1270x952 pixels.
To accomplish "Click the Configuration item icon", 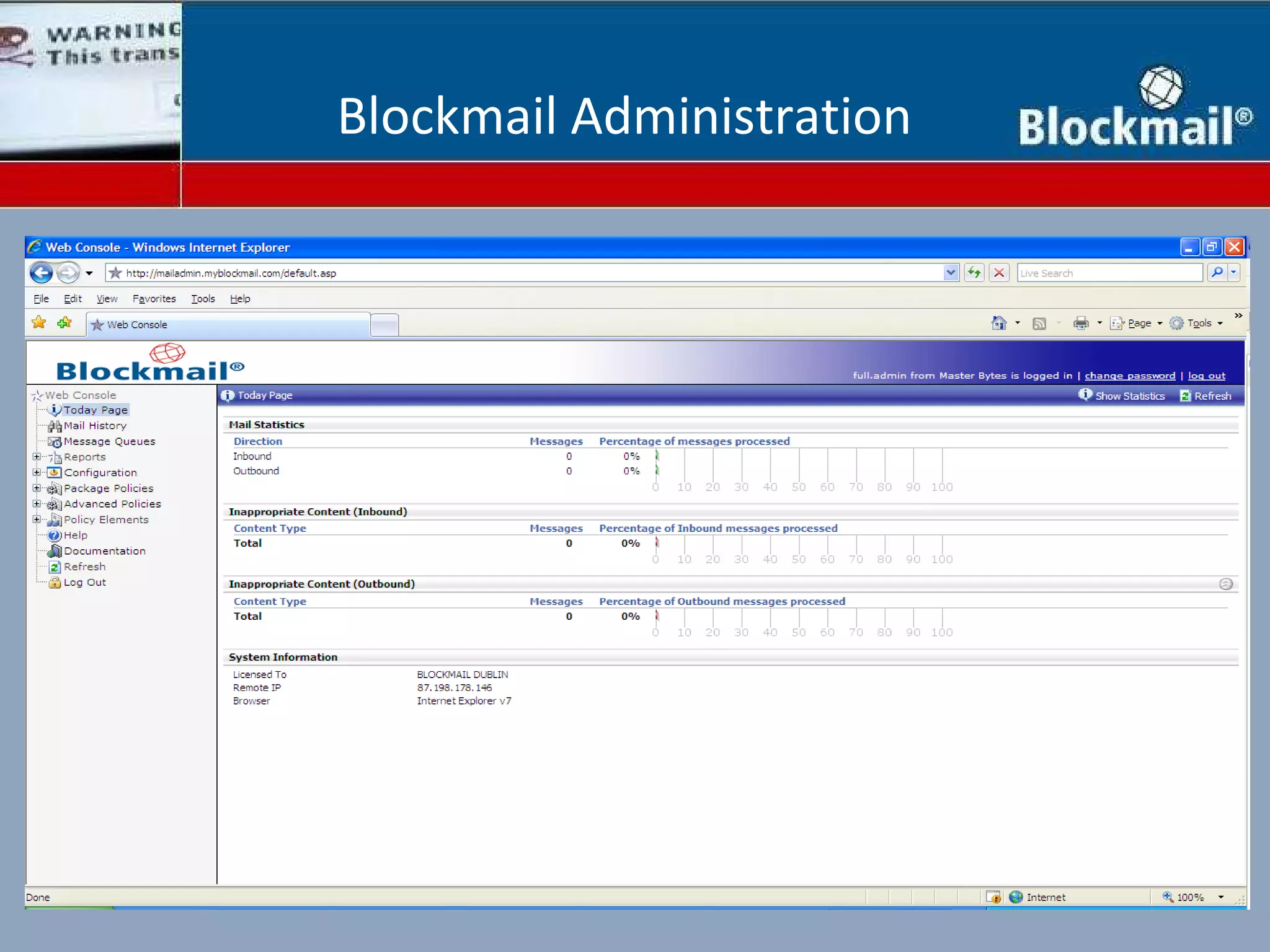I will click(x=55, y=473).
